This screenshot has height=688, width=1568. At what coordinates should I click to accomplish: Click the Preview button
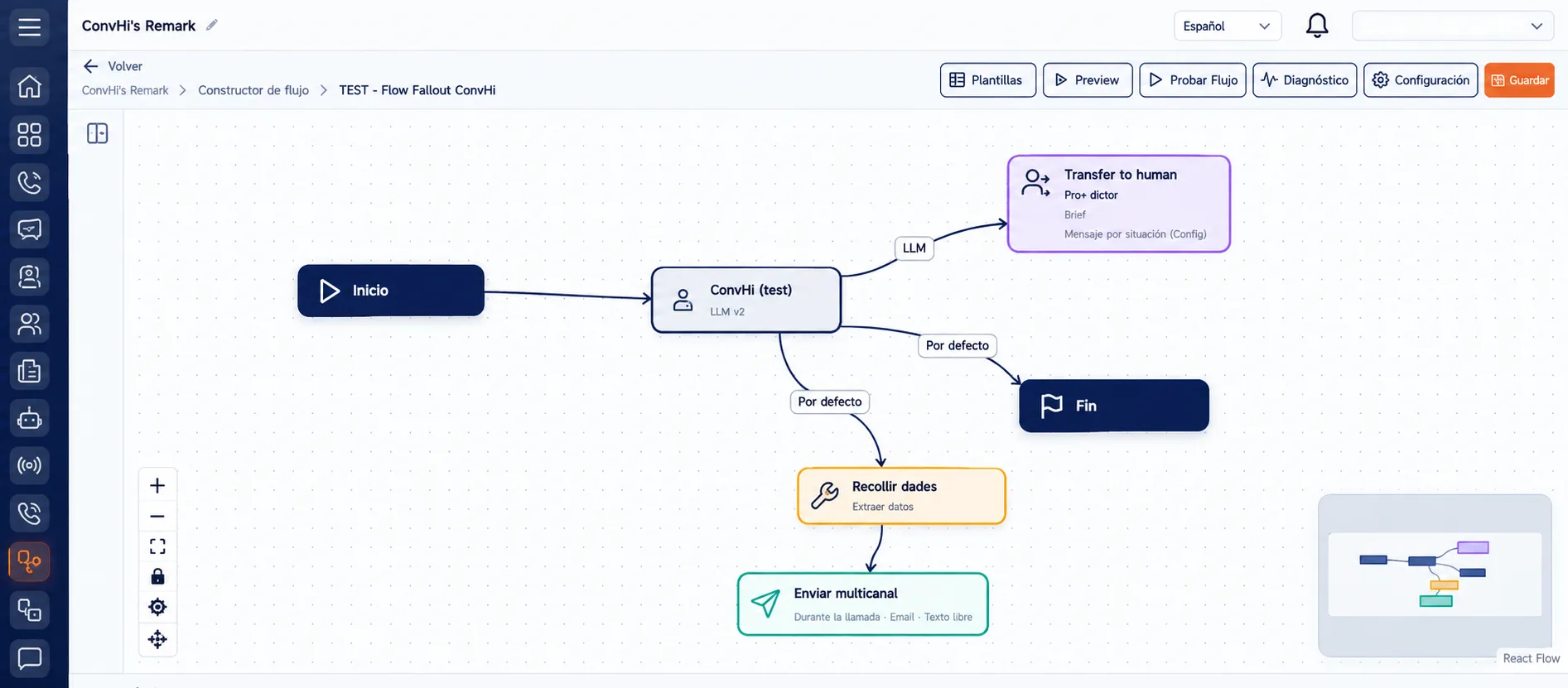pyautogui.click(x=1088, y=80)
